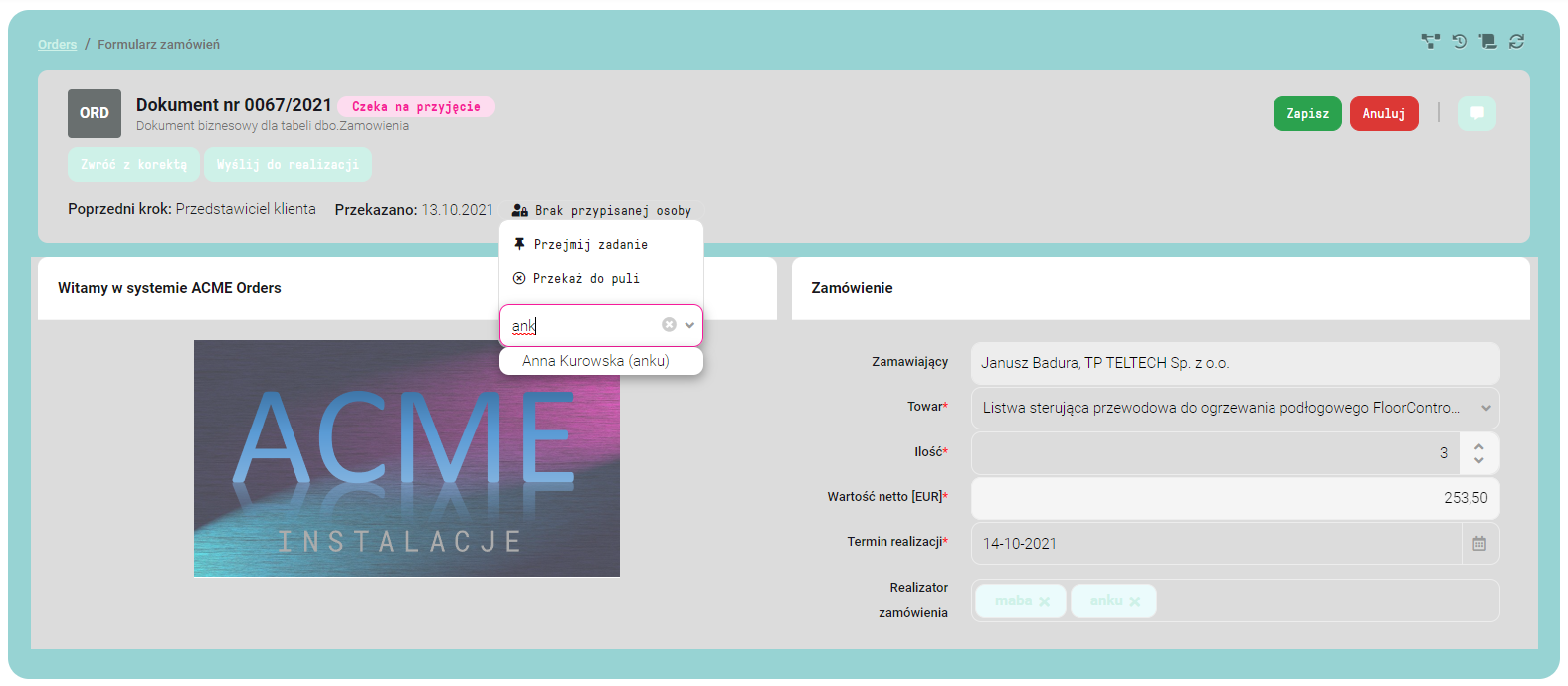Viewport: 1568px width, 686px height.
Task: Remove the 'anku' tag from Realizator
Action: [1135, 601]
